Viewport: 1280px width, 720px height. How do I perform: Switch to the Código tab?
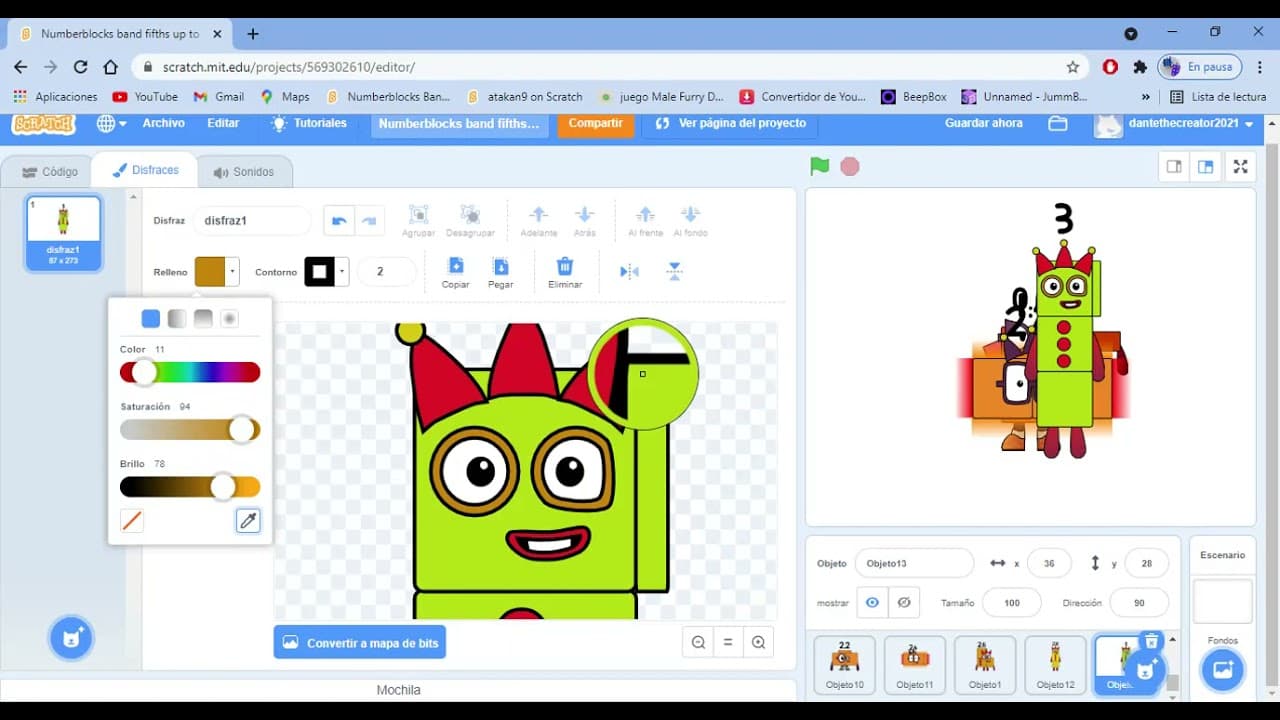[x=49, y=172]
